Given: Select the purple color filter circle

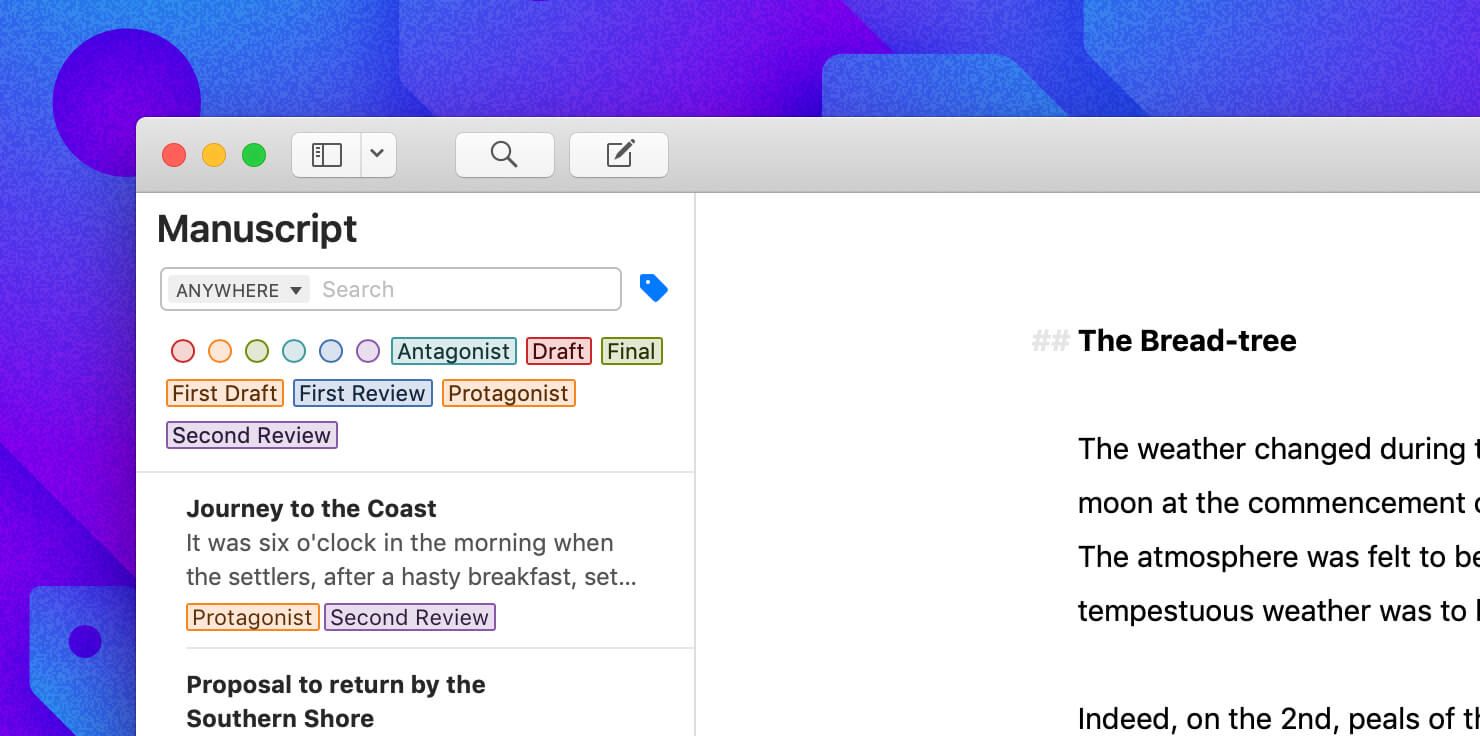Looking at the screenshot, I should pos(368,351).
